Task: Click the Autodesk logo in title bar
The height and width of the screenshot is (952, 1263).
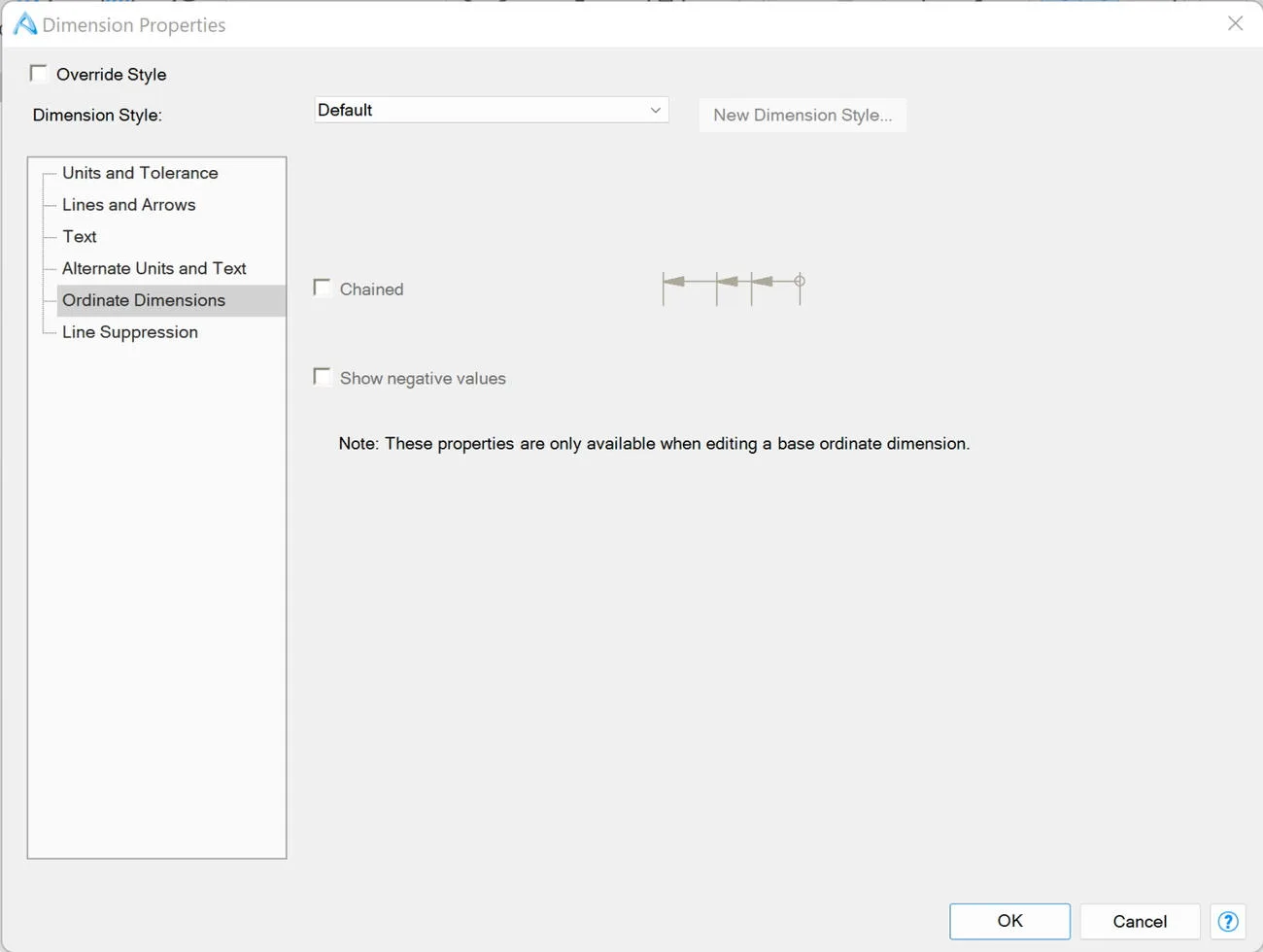Action: coord(26,24)
